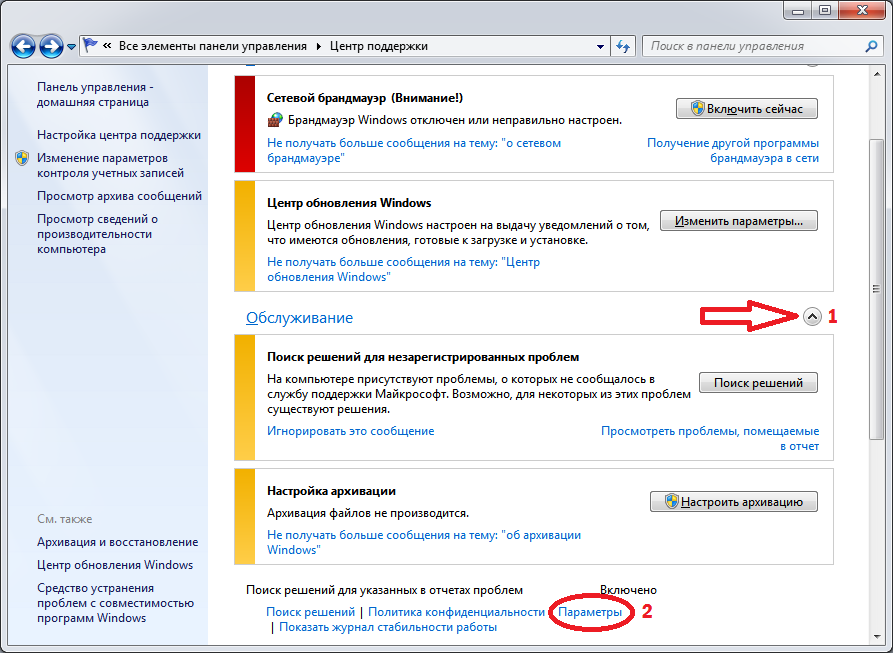Screen dimensions: 893x653
Task: Click Игнорировать это сообщение link
Action: (350, 431)
